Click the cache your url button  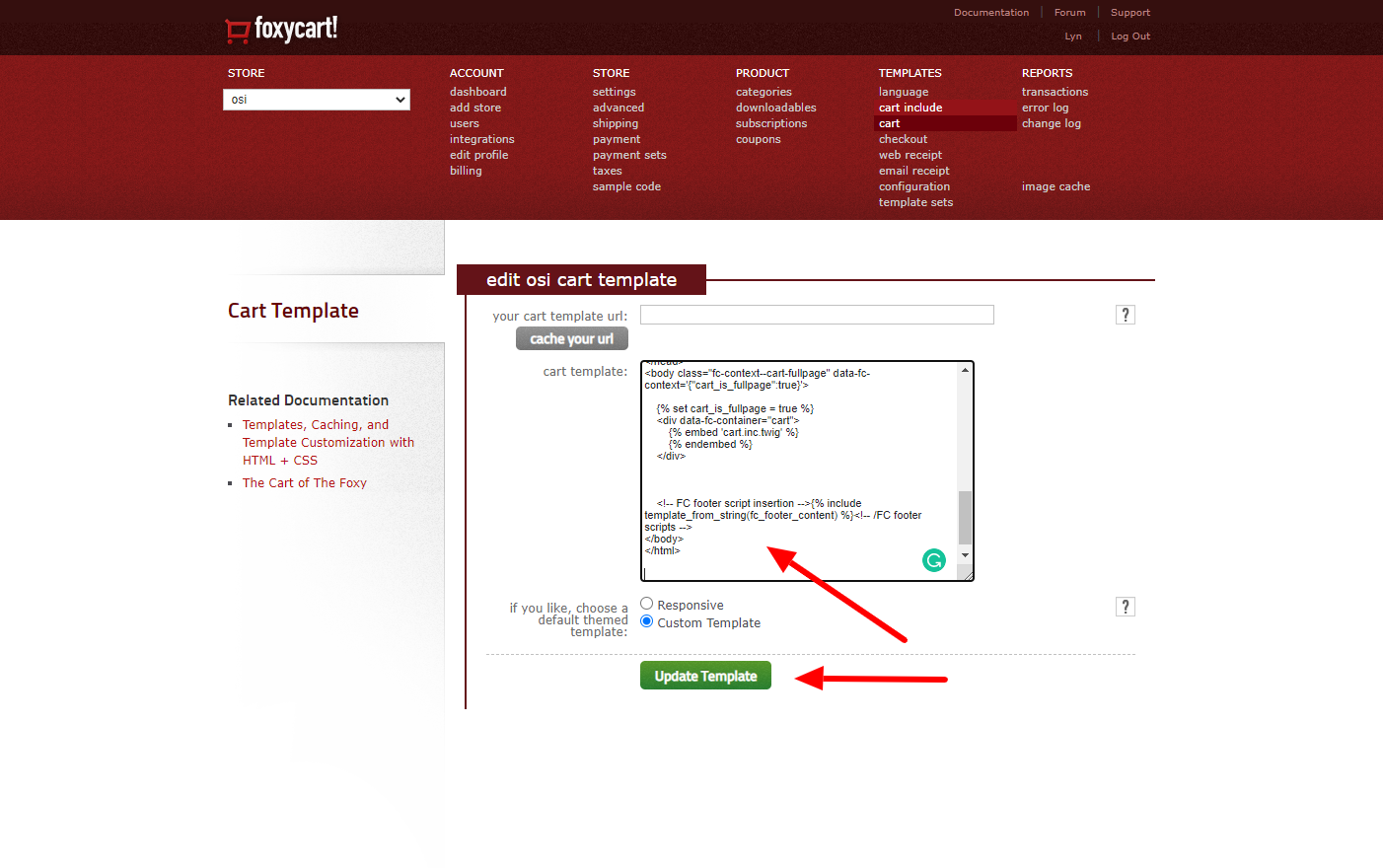[572, 338]
